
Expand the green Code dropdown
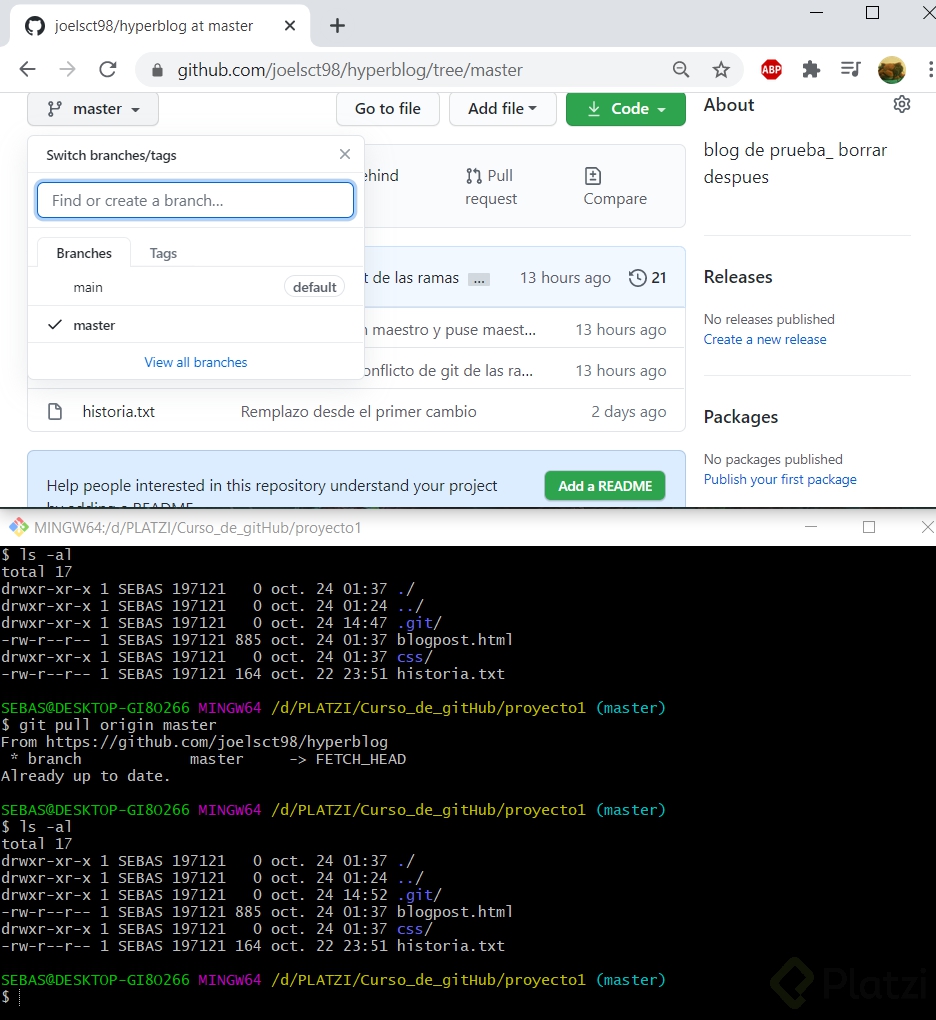tap(626, 109)
